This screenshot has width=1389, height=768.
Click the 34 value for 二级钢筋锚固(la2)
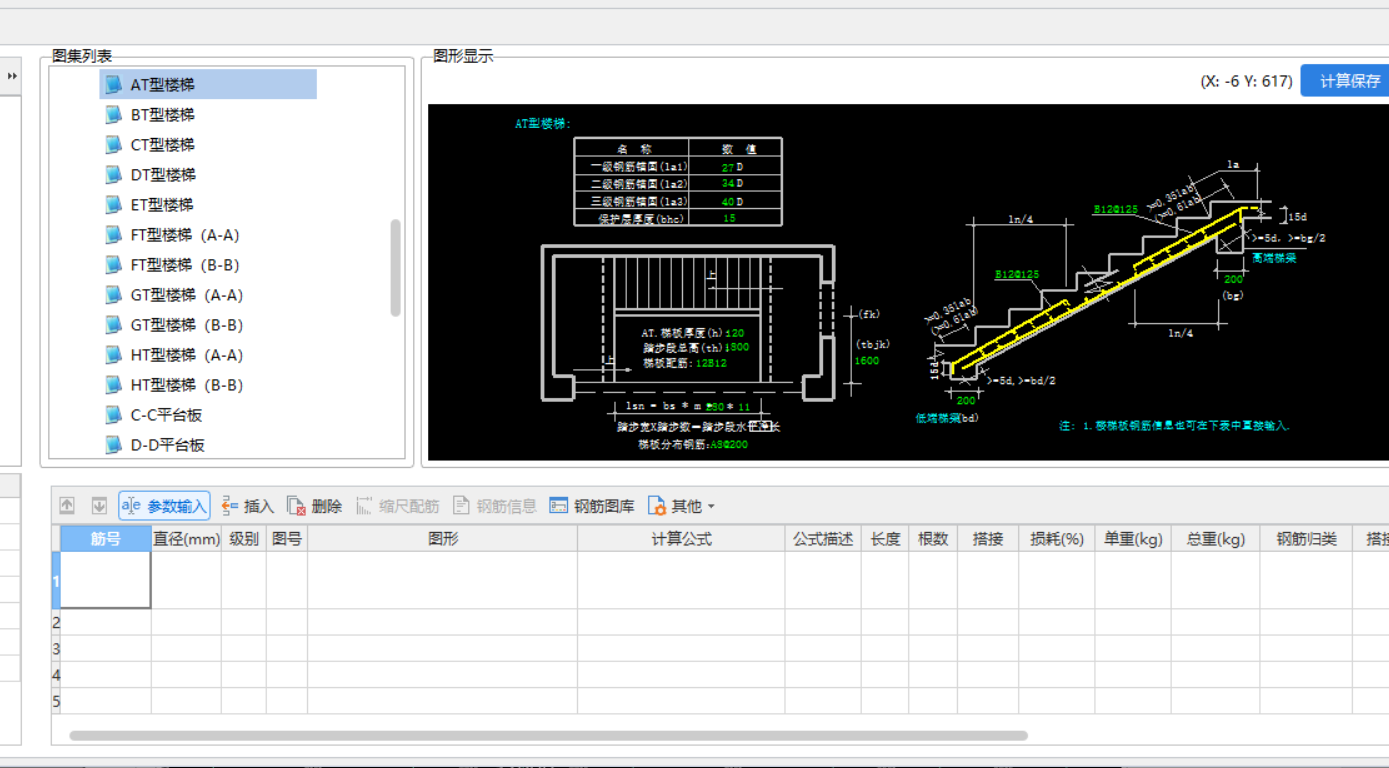point(728,184)
